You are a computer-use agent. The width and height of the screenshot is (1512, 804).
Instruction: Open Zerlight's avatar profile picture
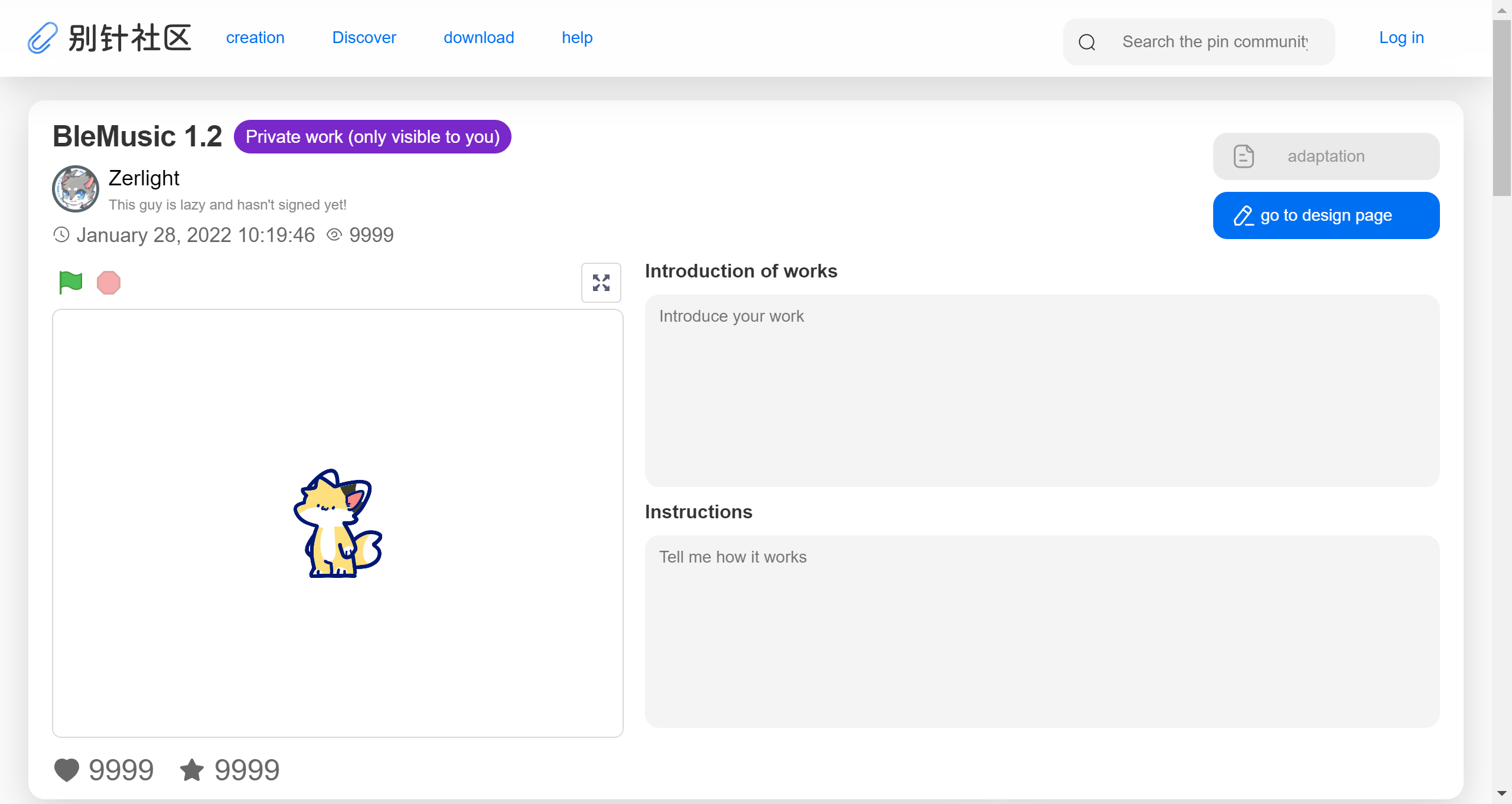76,189
